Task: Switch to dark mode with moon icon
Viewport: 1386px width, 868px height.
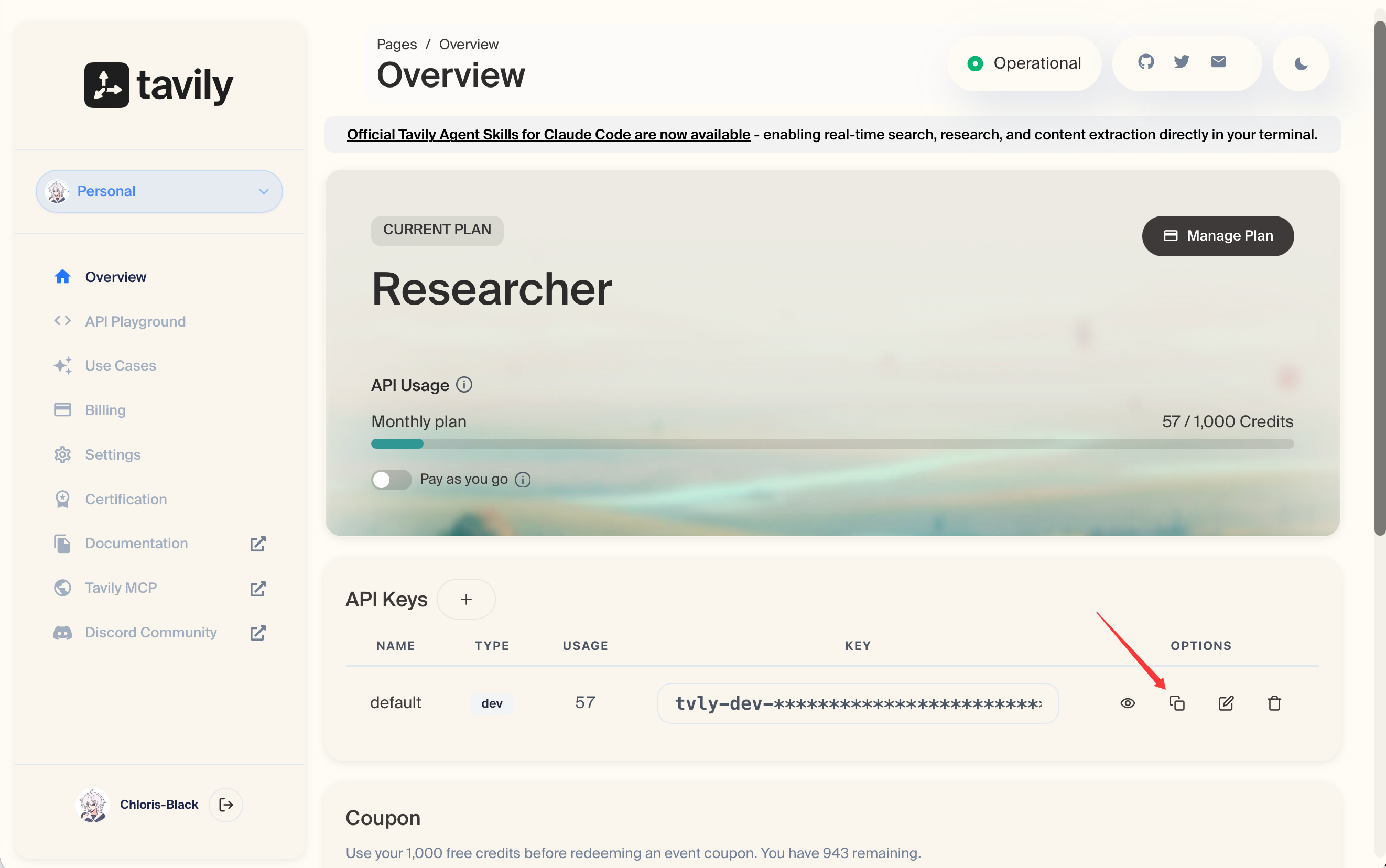Action: coord(1301,64)
